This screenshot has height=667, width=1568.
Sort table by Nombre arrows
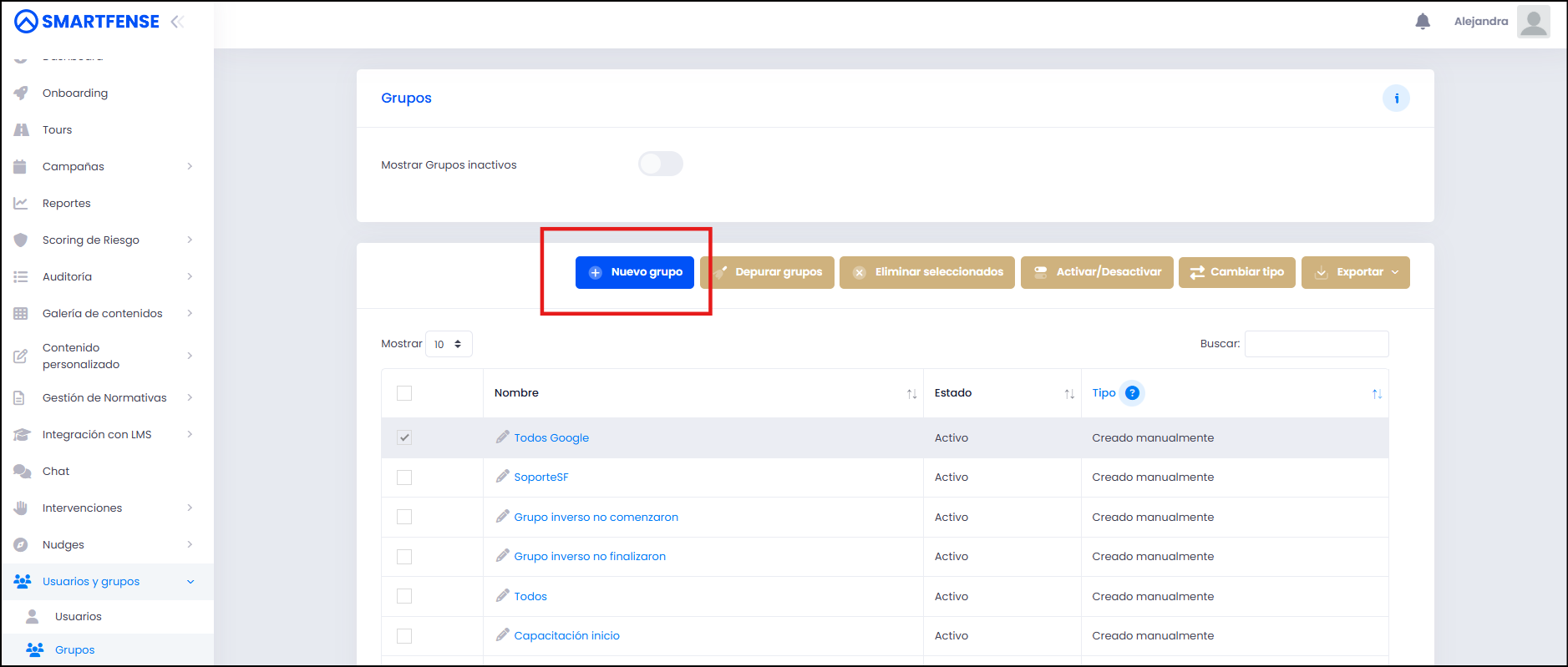pos(911,394)
